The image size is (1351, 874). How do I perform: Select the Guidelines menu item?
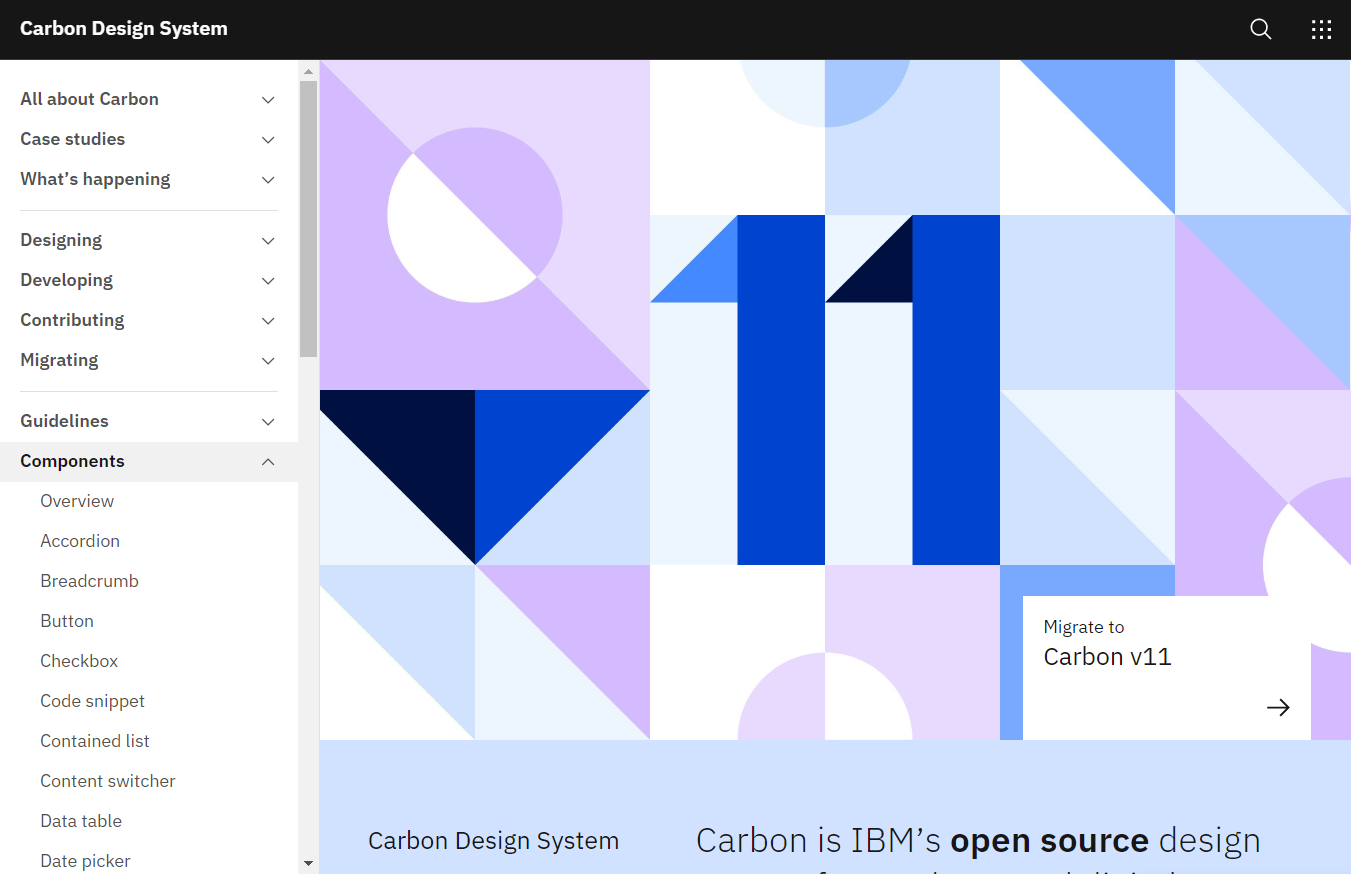pyautogui.click(x=149, y=421)
